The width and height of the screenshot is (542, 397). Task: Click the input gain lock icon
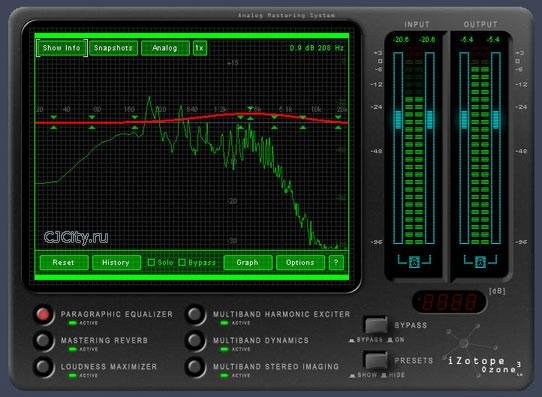[x=414, y=262]
